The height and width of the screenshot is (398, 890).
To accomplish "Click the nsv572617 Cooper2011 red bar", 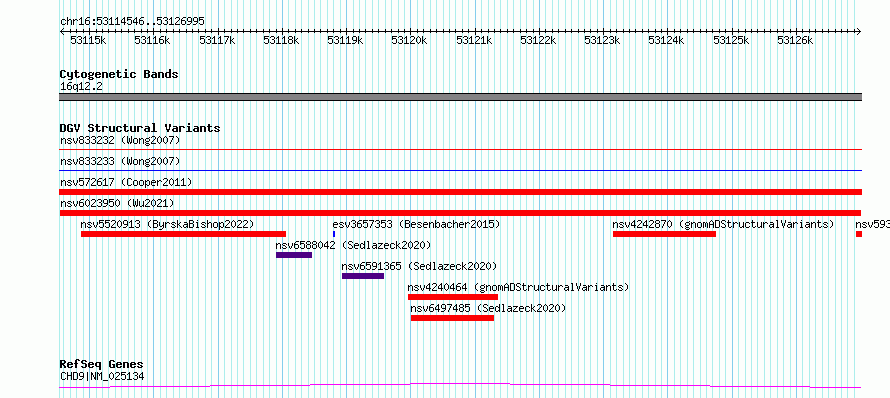I will point(461,192).
